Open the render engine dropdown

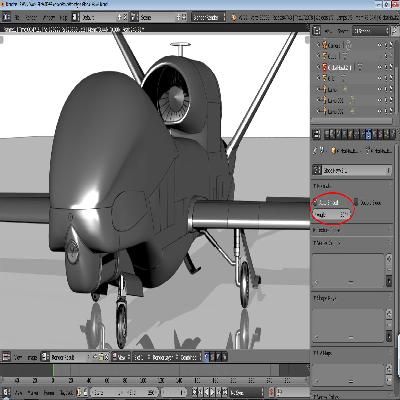209,17
